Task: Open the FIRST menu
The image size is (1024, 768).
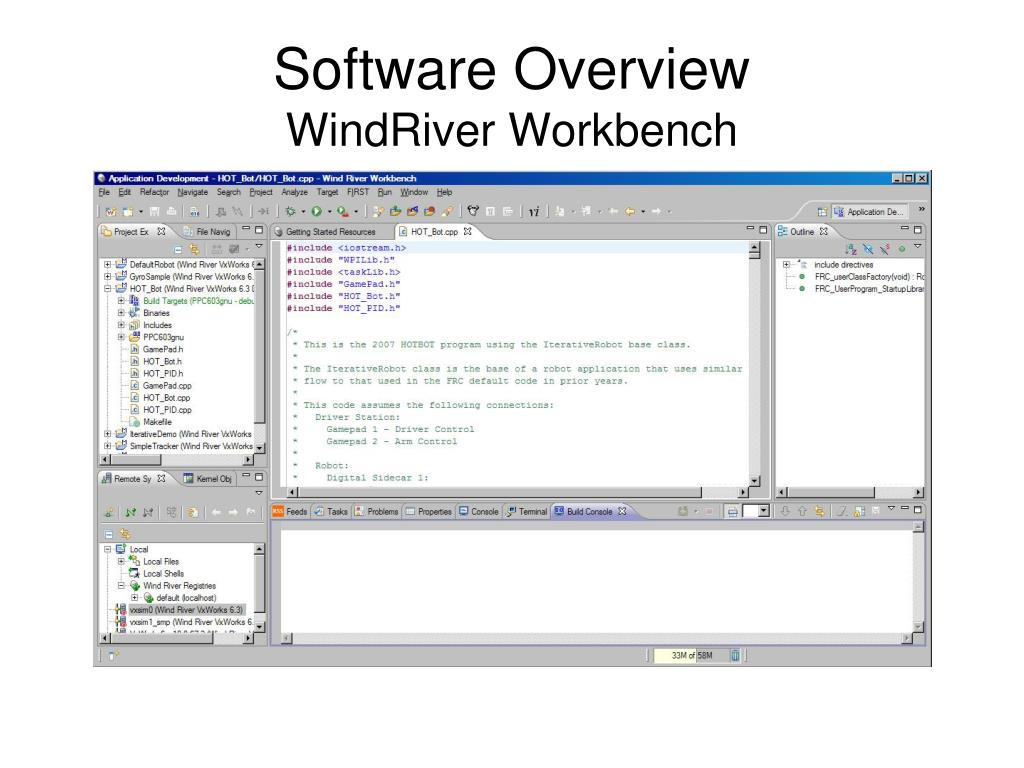Action: [358, 192]
